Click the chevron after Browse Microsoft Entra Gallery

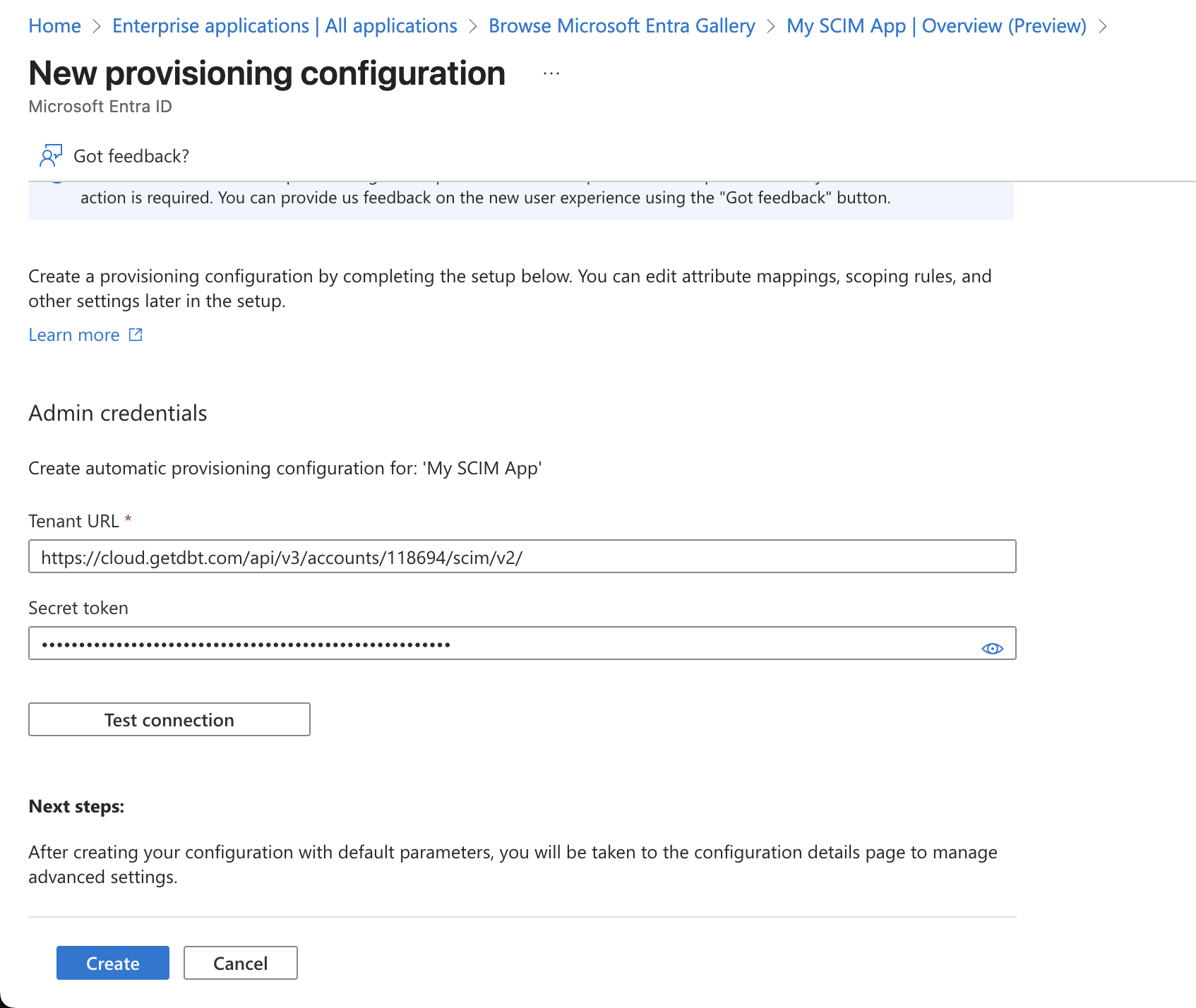(772, 26)
